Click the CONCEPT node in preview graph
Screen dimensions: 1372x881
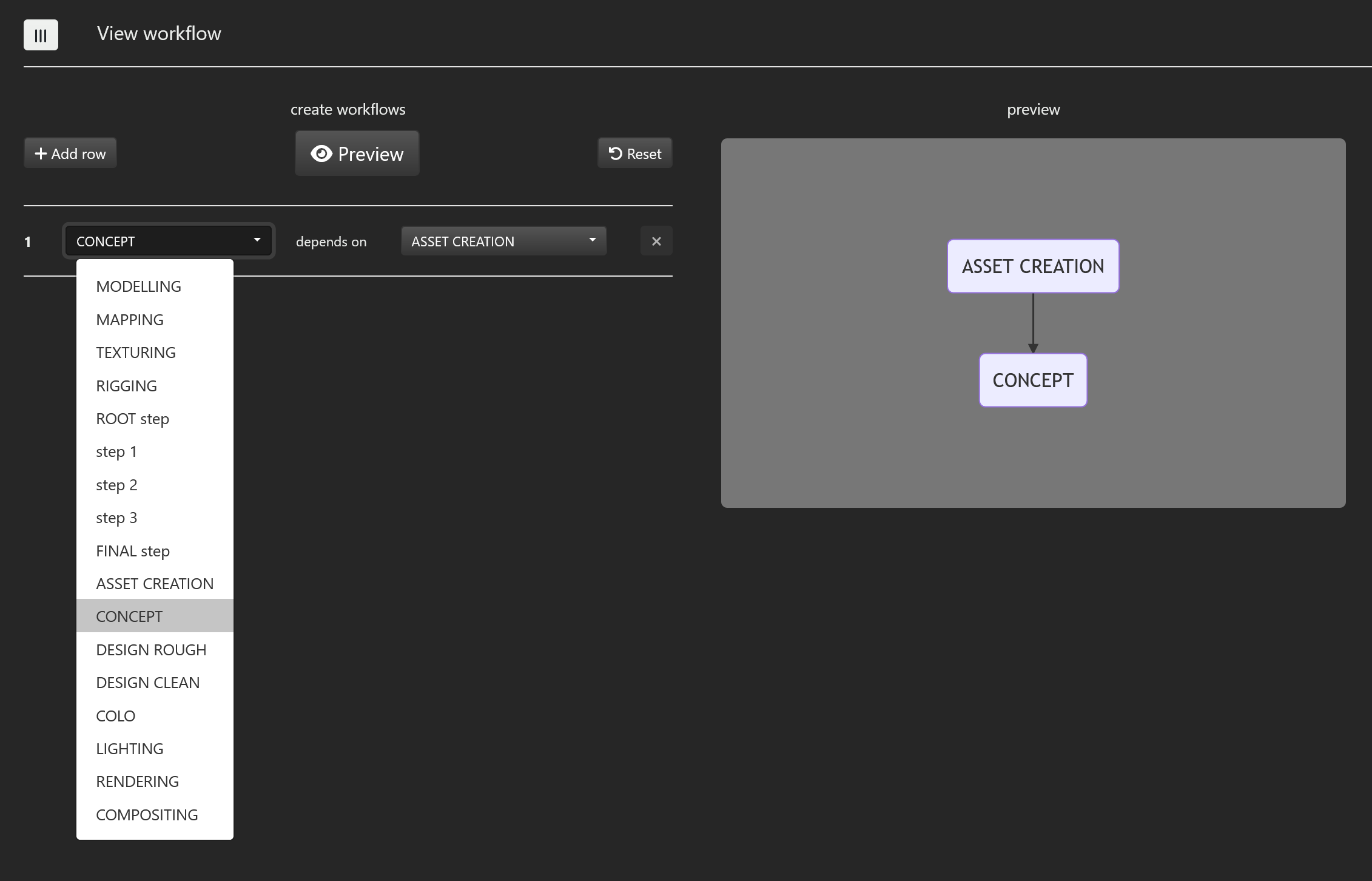point(1032,380)
